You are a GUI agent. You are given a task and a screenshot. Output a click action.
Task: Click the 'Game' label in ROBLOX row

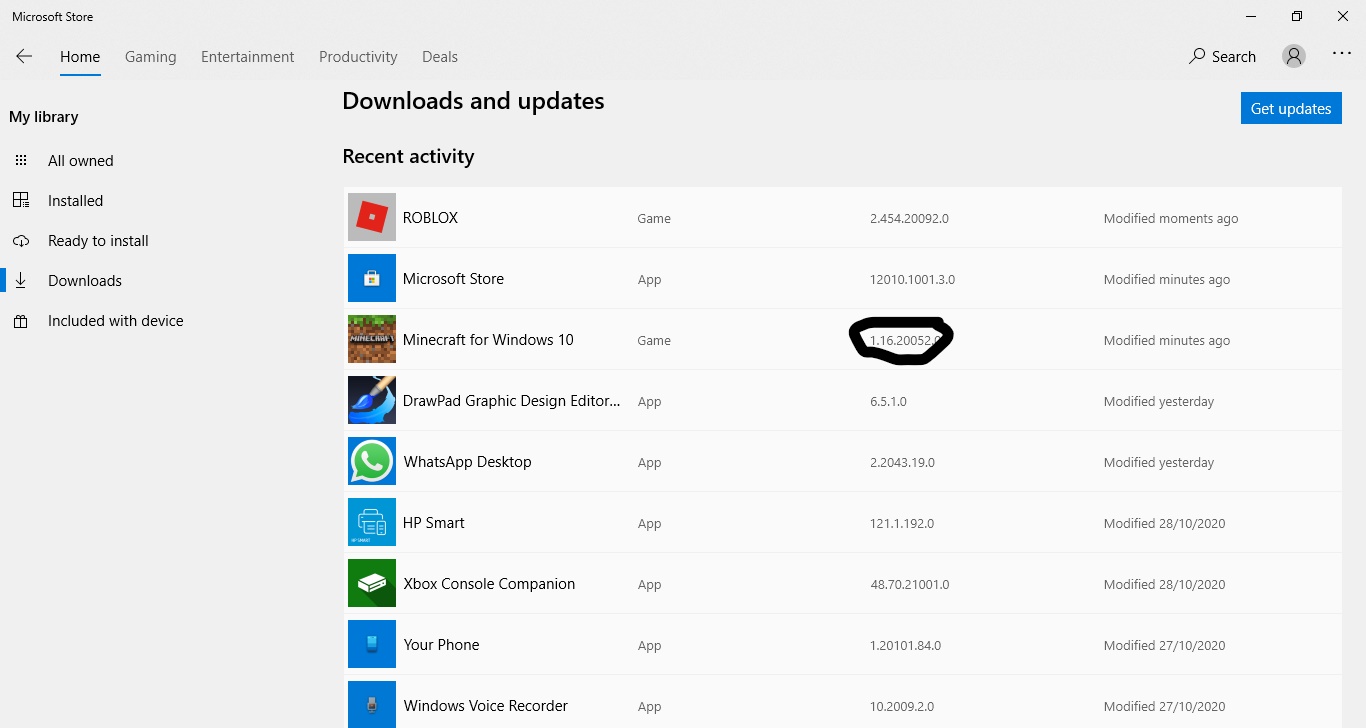(654, 218)
